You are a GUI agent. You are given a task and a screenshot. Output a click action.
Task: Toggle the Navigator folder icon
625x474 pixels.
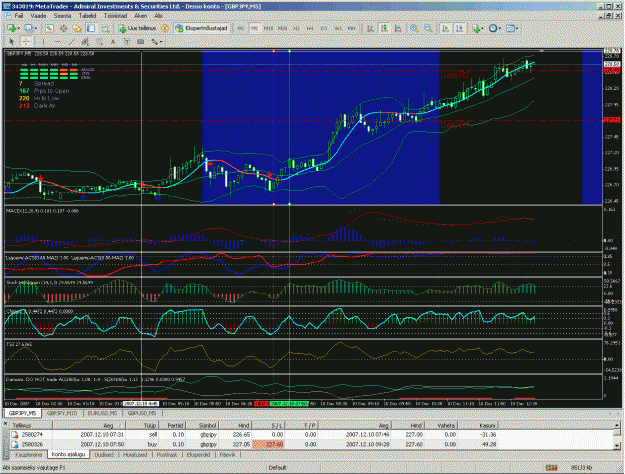(77, 28)
